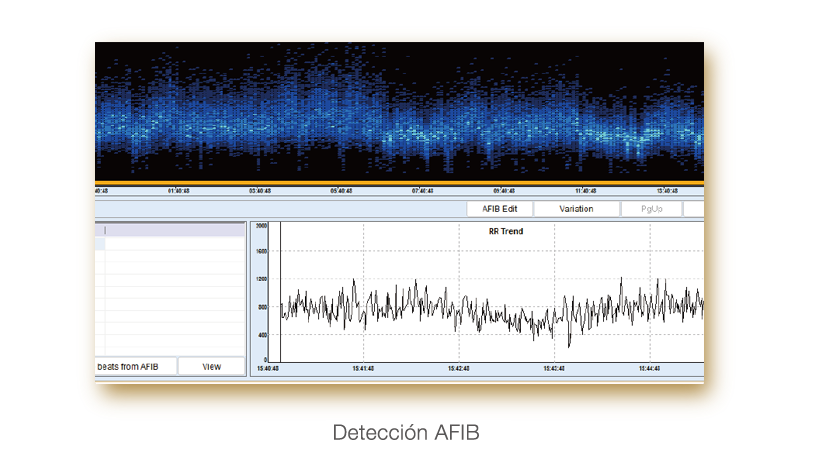Select the 01:40:48 marker on the timeline
Viewport: 813px width, 454px height.
178,191
